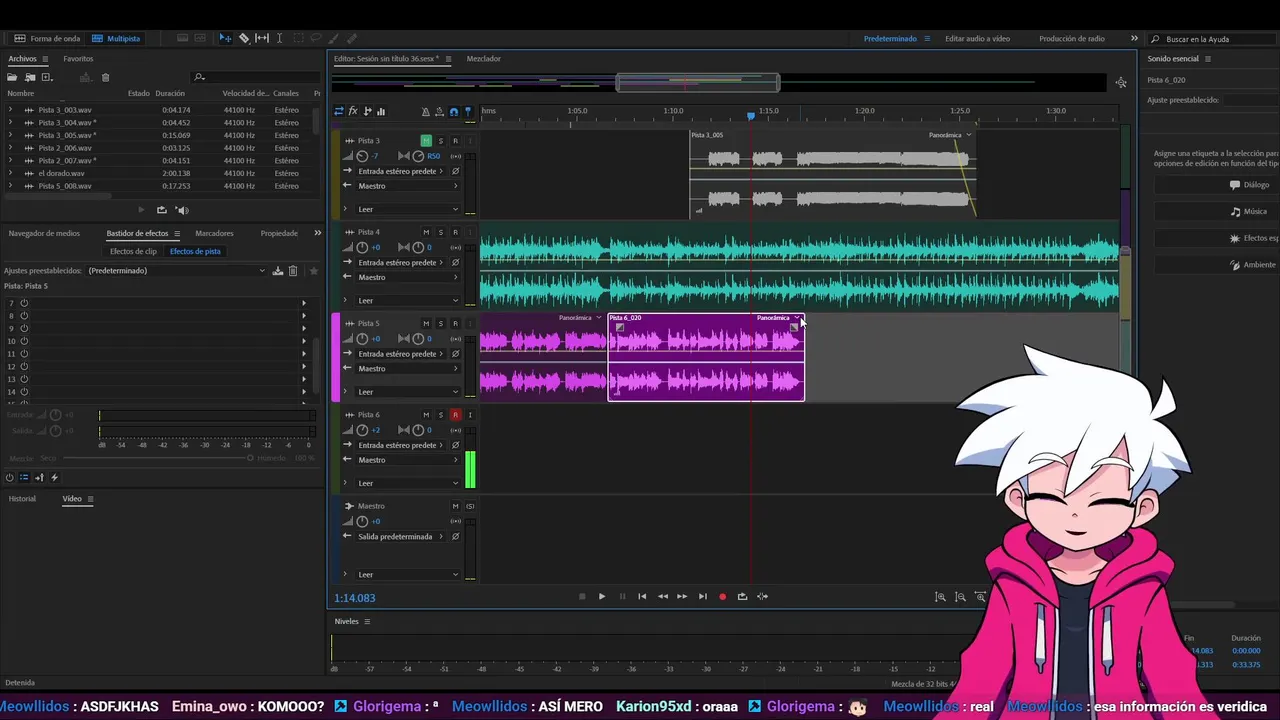The width and height of the screenshot is (1280, 720).
Task: Click skip selection icon in transport
Action: tap(762, 596)
